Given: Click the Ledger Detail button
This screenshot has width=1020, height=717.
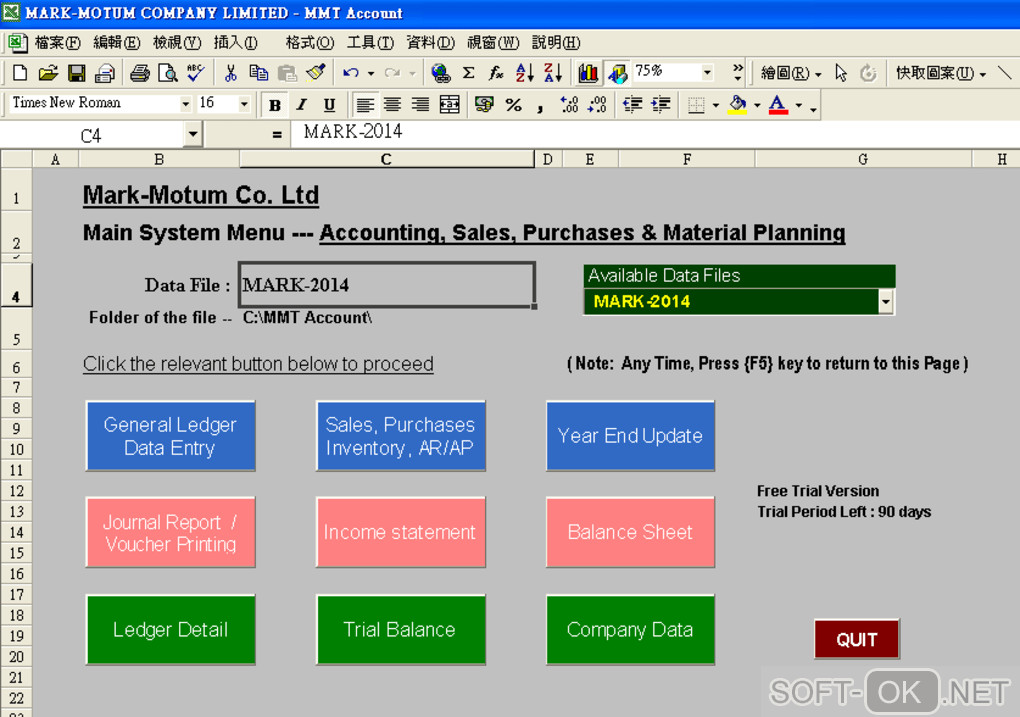Looking at the screenshot, I should tap(170, 630).
